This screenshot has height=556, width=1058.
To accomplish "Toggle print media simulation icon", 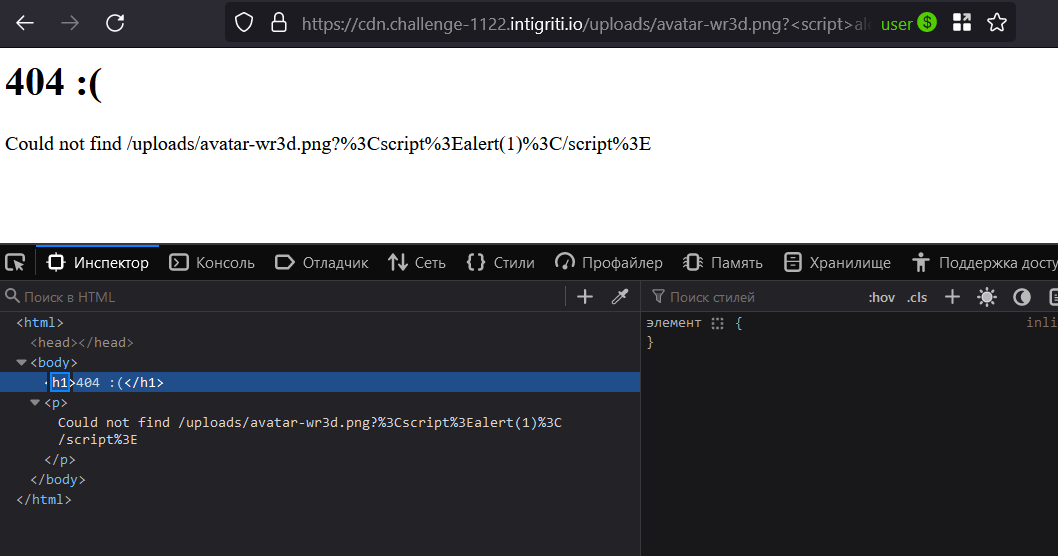I will [x=1053, y=297].
